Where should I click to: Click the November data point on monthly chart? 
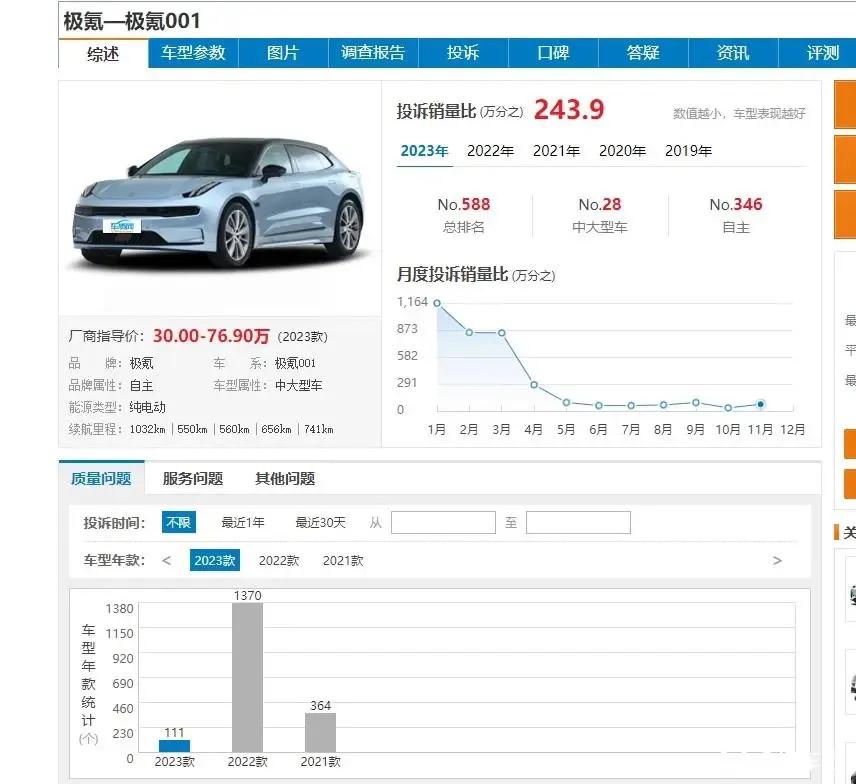click(760, 404)
